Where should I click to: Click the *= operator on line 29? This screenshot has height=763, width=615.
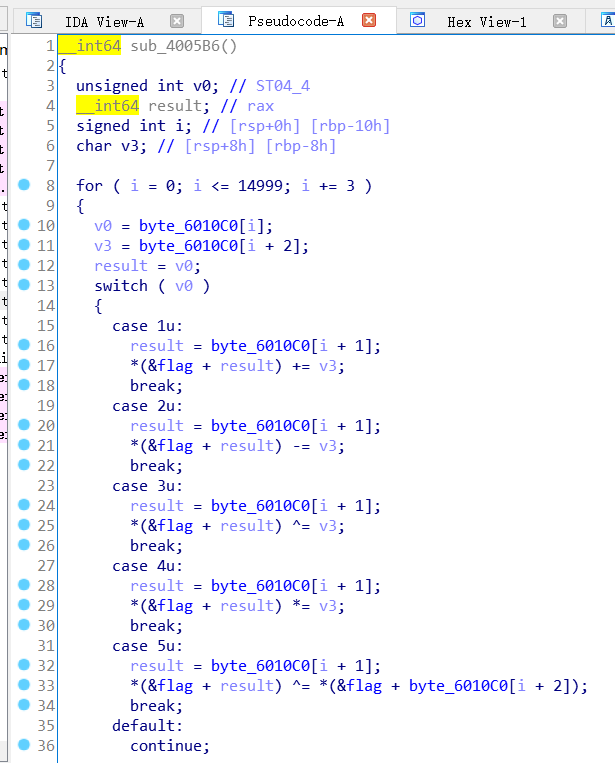[x=301, y=606]
